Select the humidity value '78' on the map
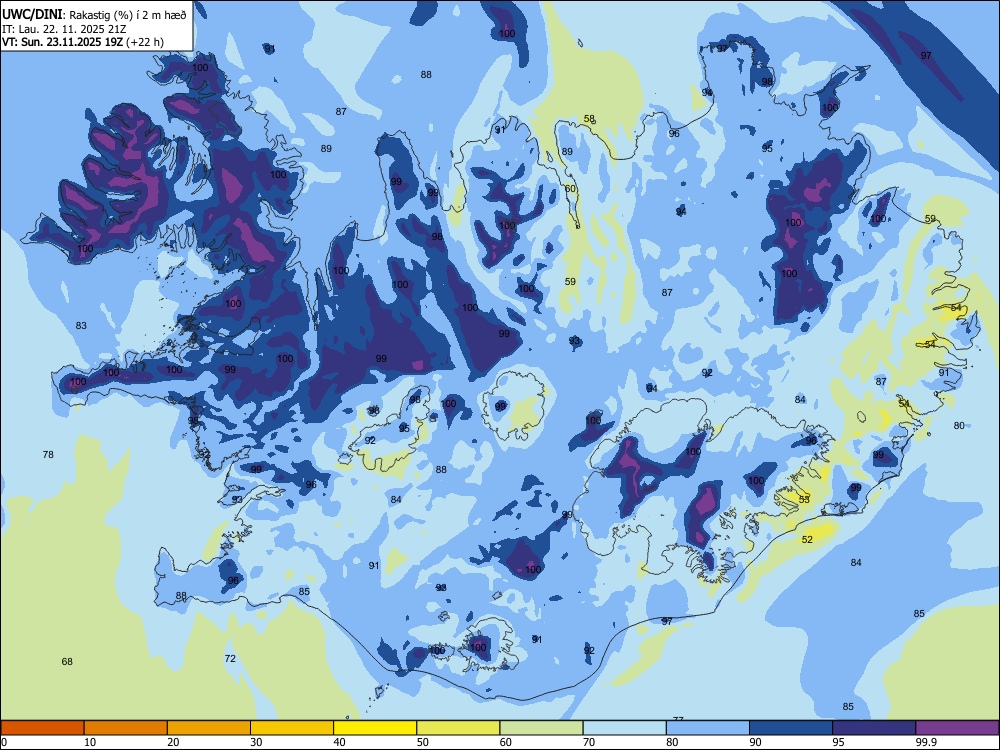Viewport: 1000px width, 750px height. pos(48,455)
